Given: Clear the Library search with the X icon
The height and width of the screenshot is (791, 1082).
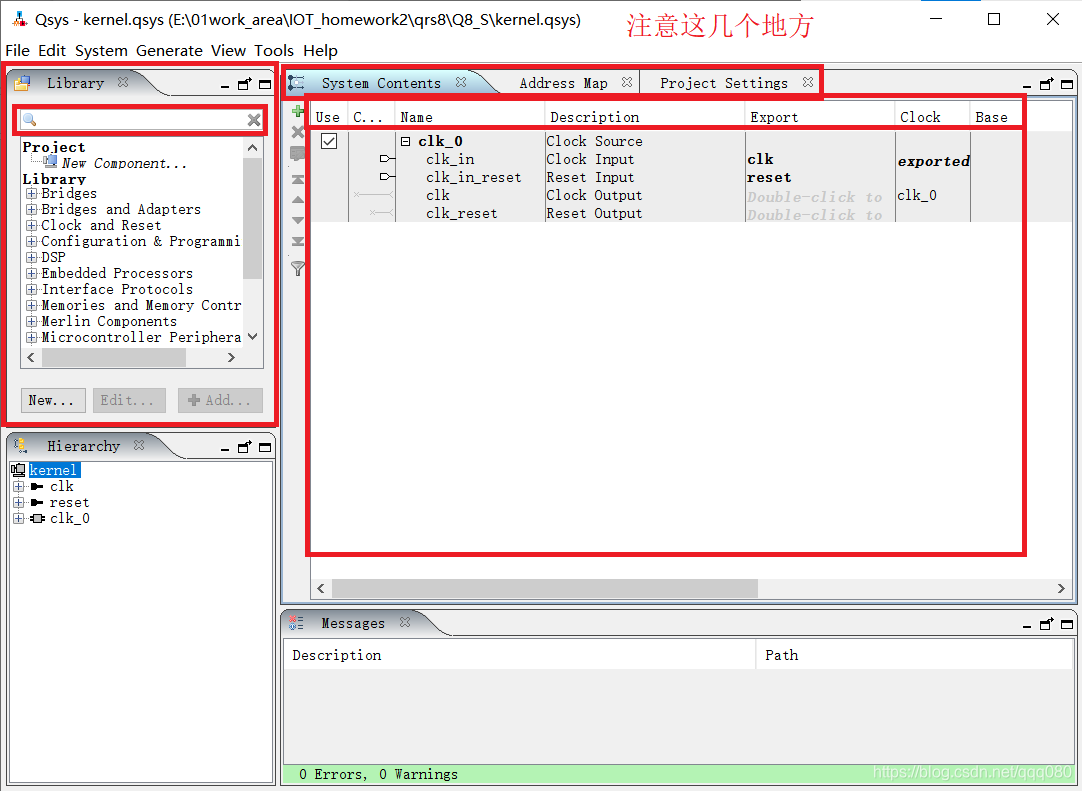Looking at the screenshot, I should (254, 120).
